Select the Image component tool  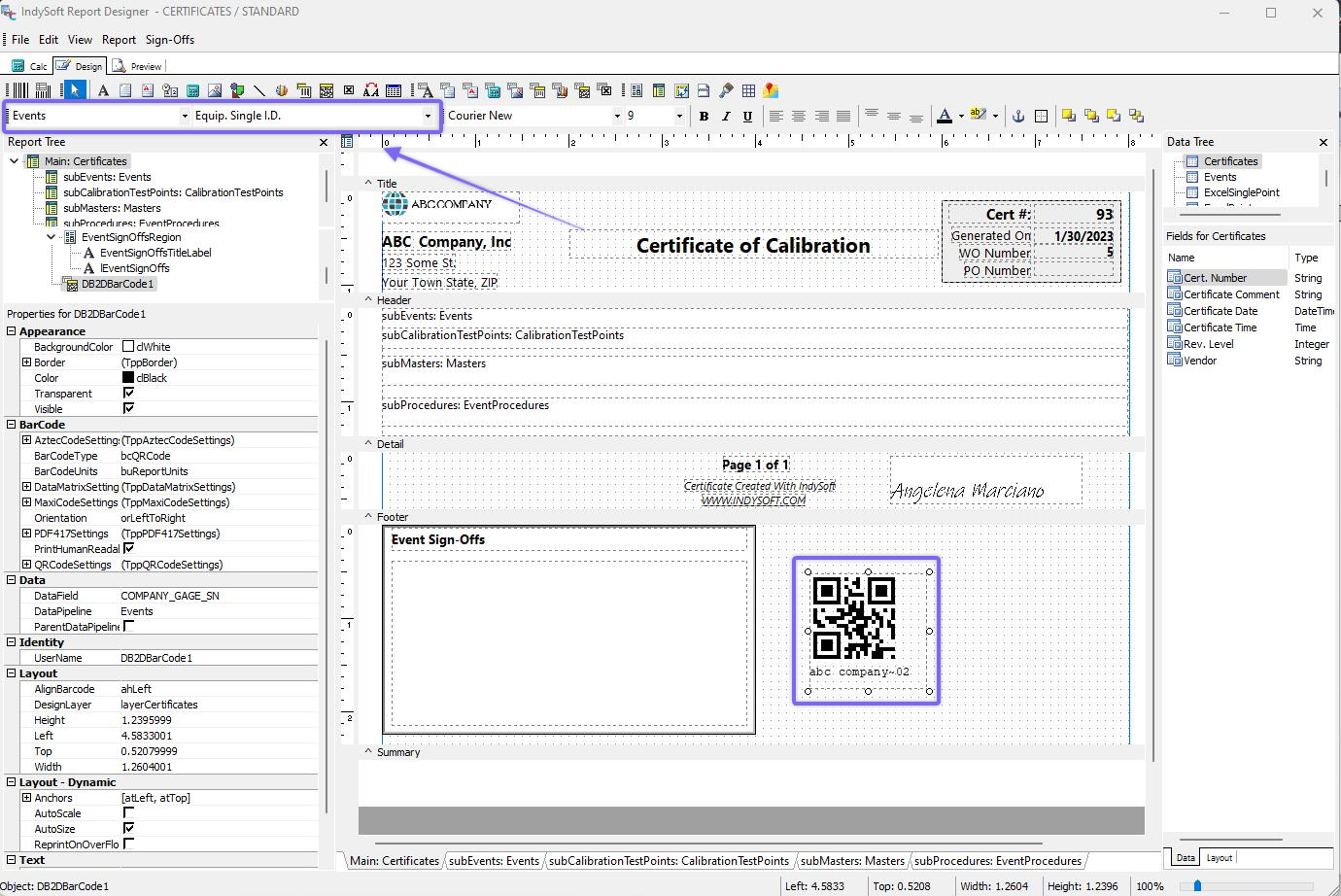[x=215, y=90]
